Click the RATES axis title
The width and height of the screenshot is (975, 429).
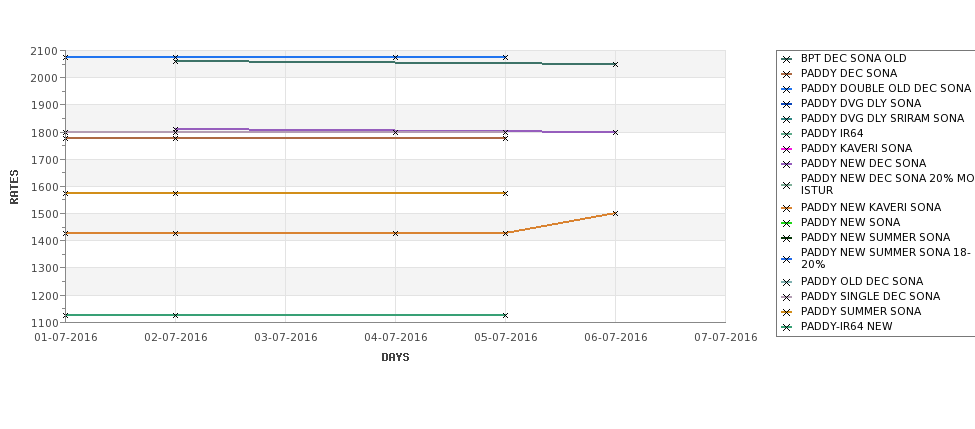click(x=14, y=187)
